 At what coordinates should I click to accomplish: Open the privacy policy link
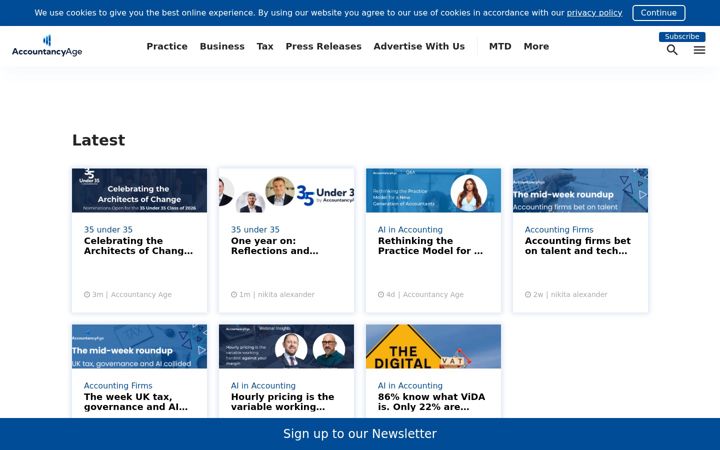click(x=594, y=13)
